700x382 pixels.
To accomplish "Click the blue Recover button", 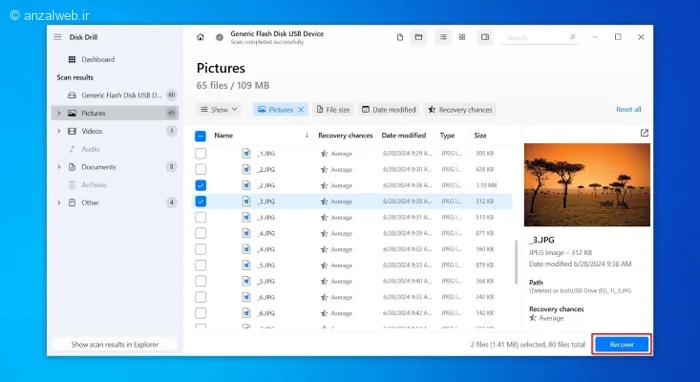I will click(621, 345).
